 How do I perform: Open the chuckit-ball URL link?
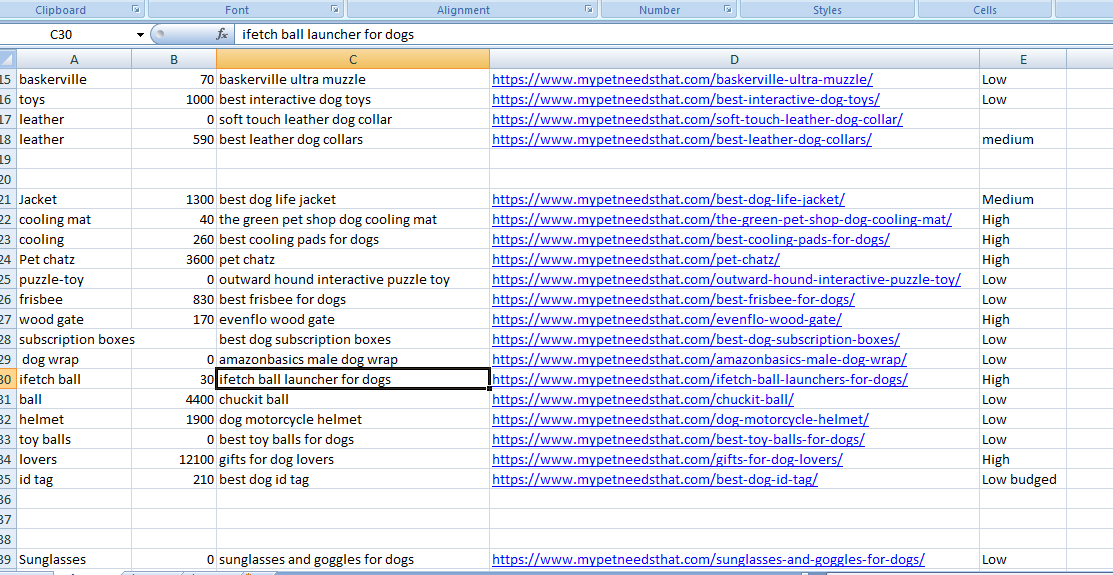point(642,400)
